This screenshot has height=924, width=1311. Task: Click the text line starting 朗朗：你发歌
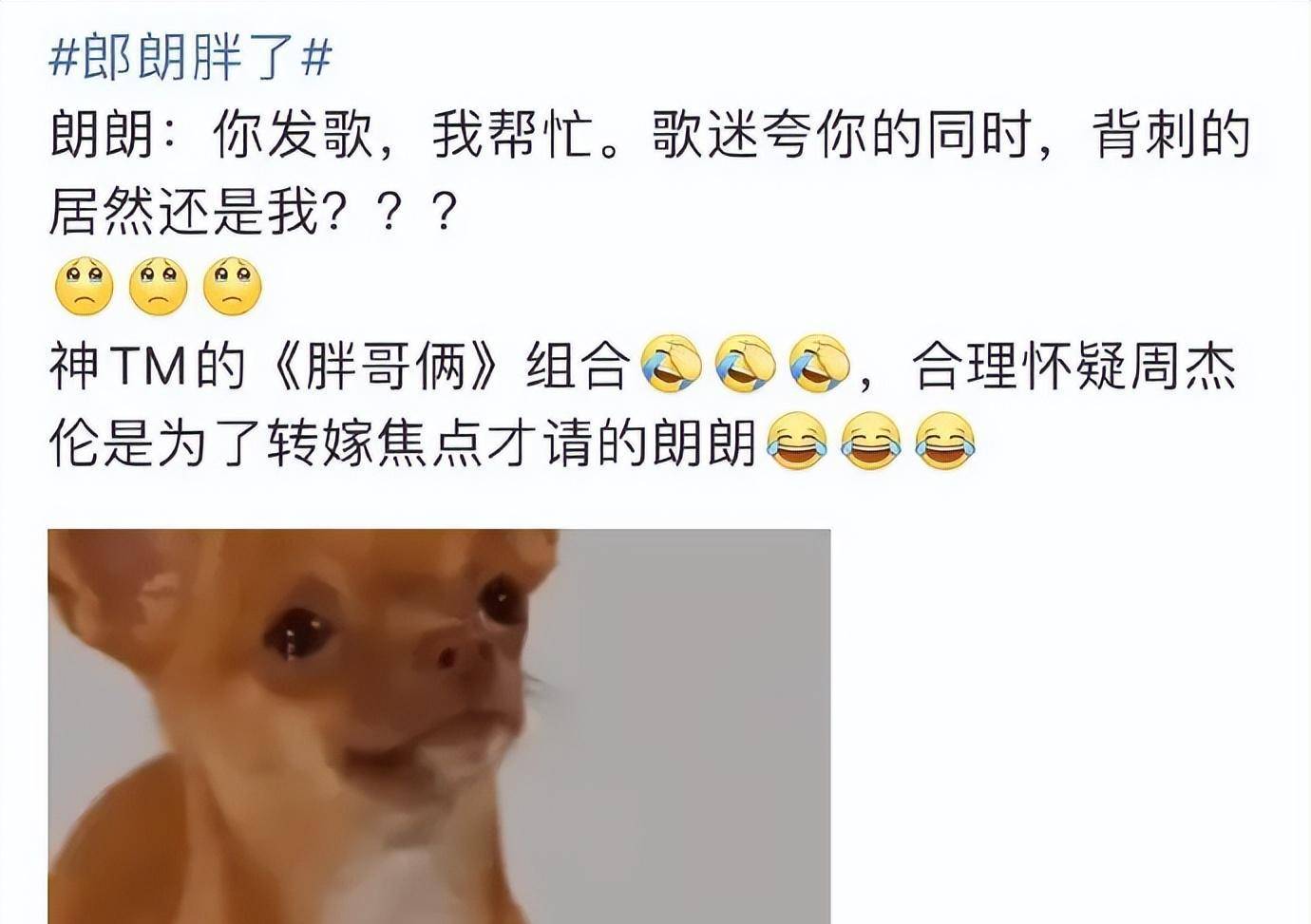(x=649, y=136)
